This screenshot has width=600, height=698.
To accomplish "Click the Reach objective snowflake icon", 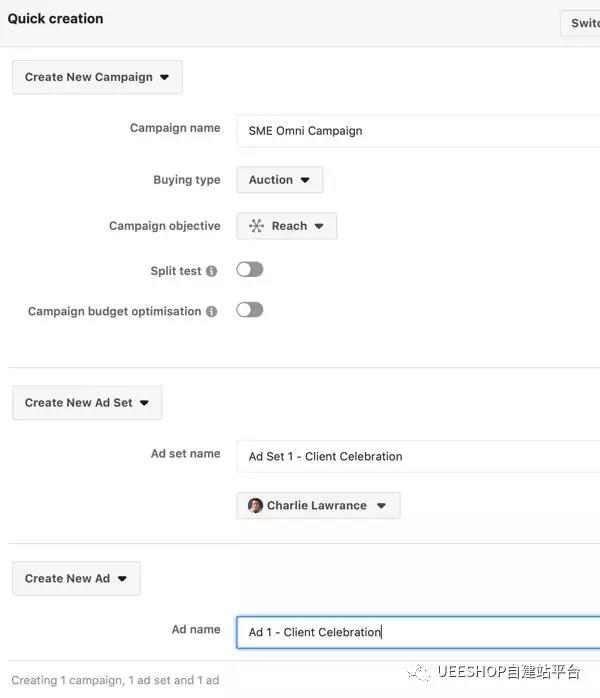I will (x=256, y=226).
